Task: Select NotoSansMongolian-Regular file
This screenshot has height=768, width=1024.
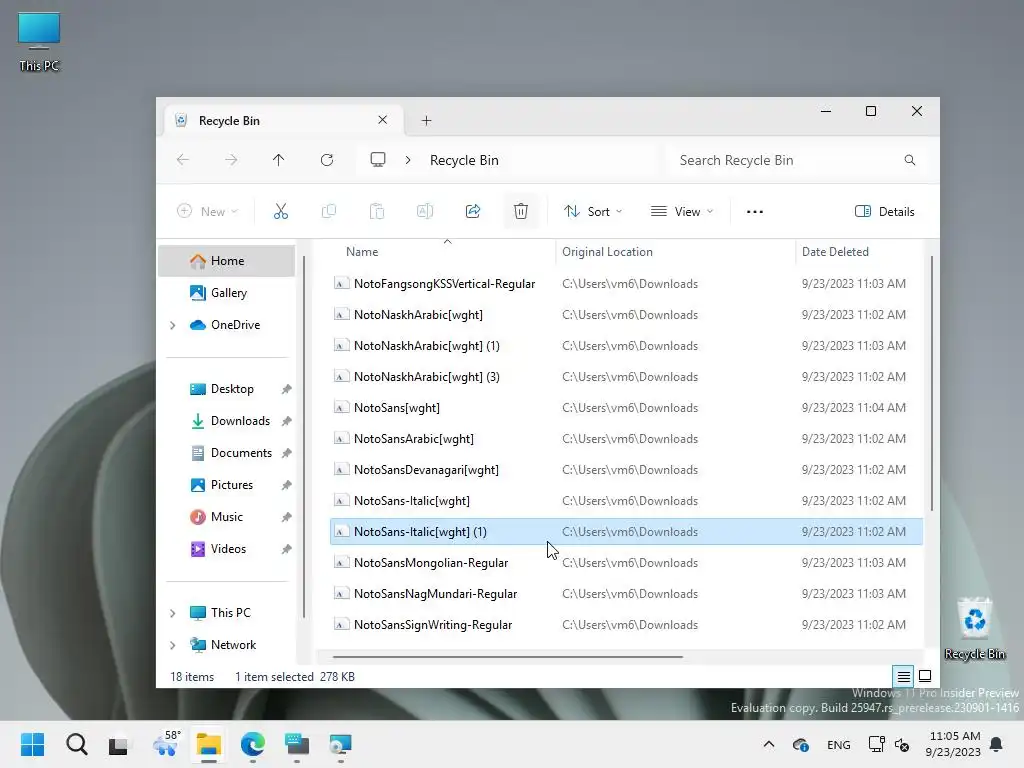Action: (626, 563)
